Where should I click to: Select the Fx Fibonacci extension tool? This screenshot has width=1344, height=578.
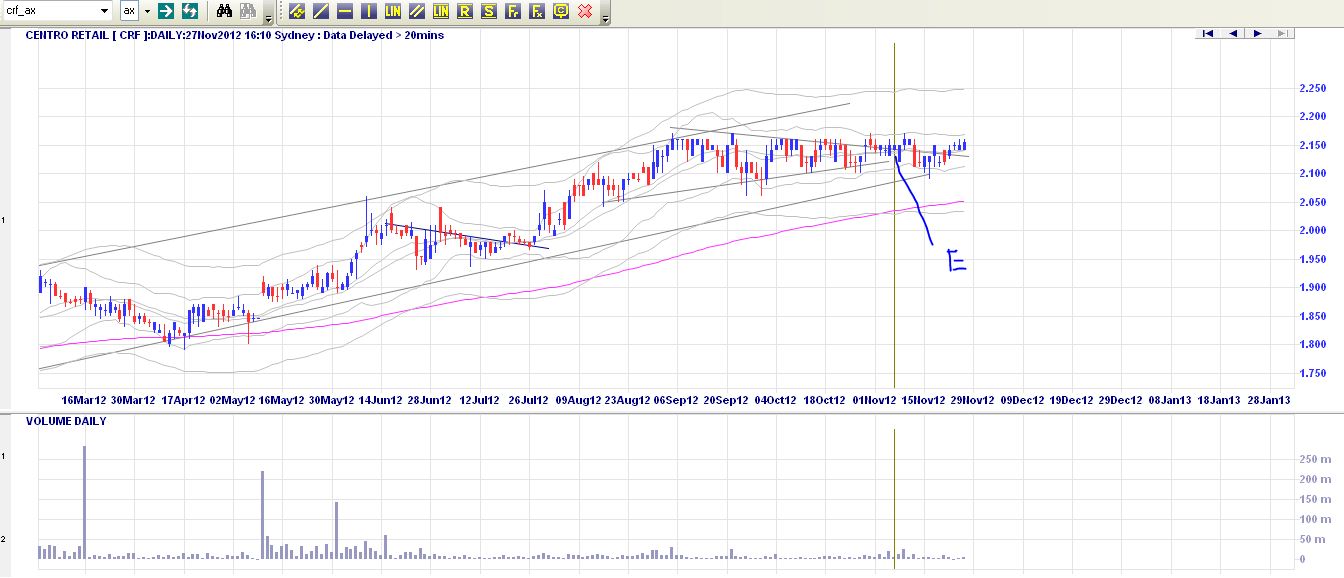(537, 12)
